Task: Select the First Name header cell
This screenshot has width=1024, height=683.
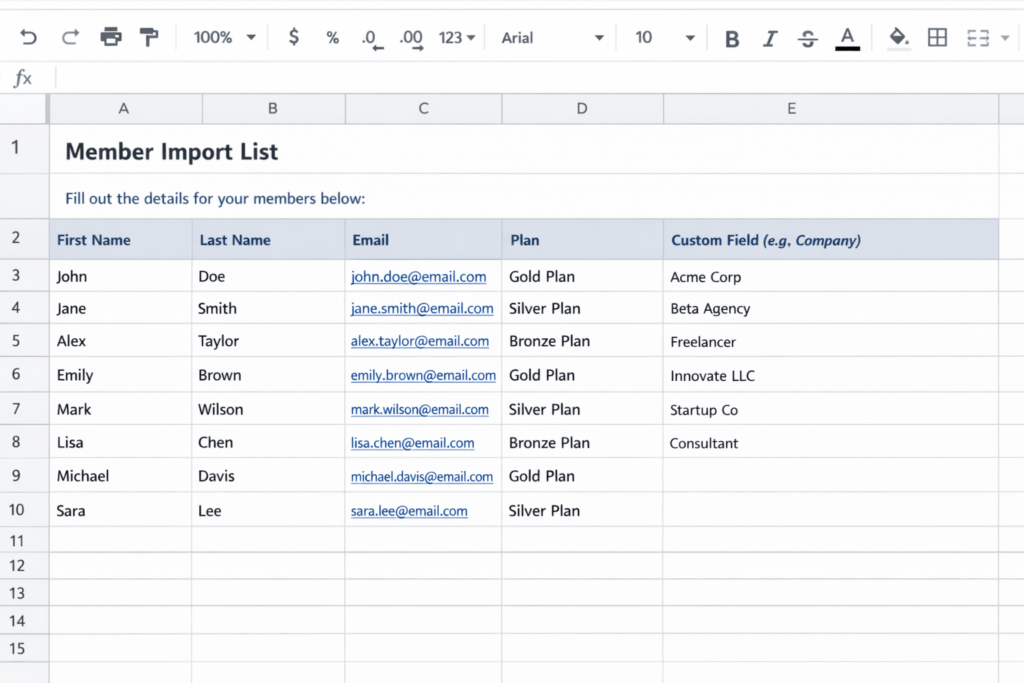Action: click(121, 240)
